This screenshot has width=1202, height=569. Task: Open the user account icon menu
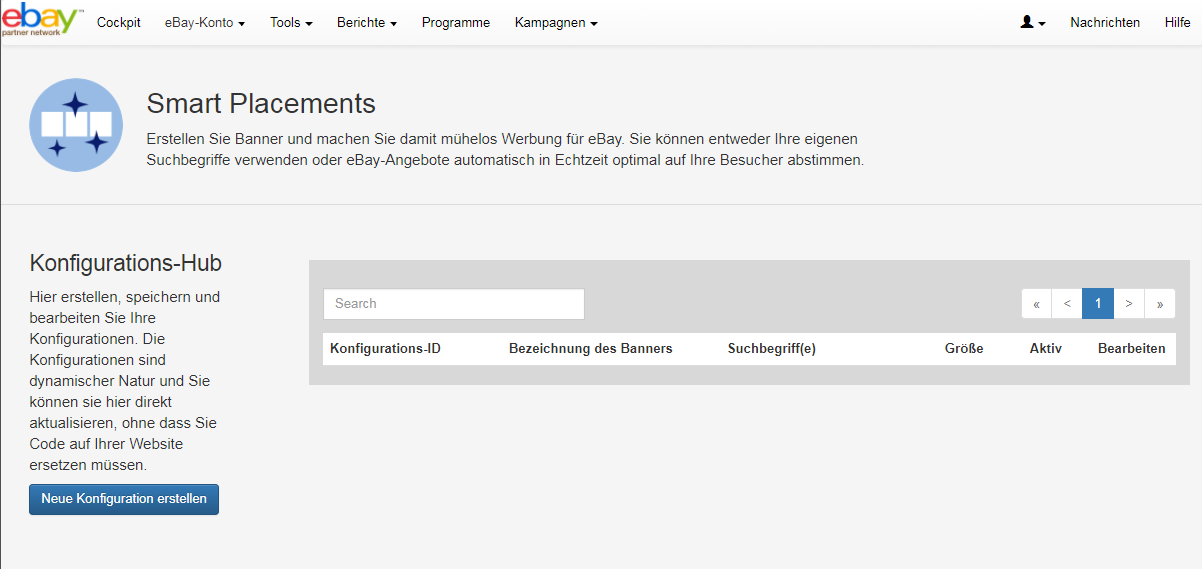click(1033, 22)
